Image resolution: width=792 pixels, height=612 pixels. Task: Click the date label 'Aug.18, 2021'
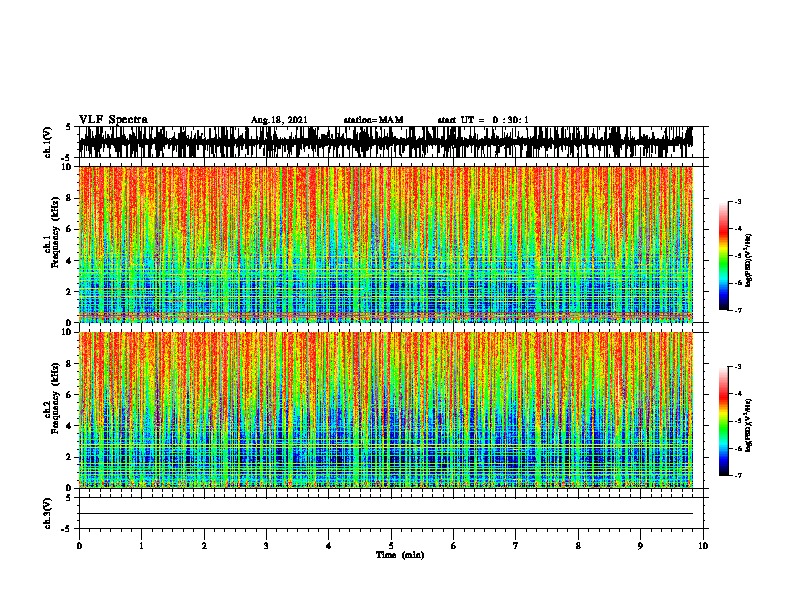279,120
